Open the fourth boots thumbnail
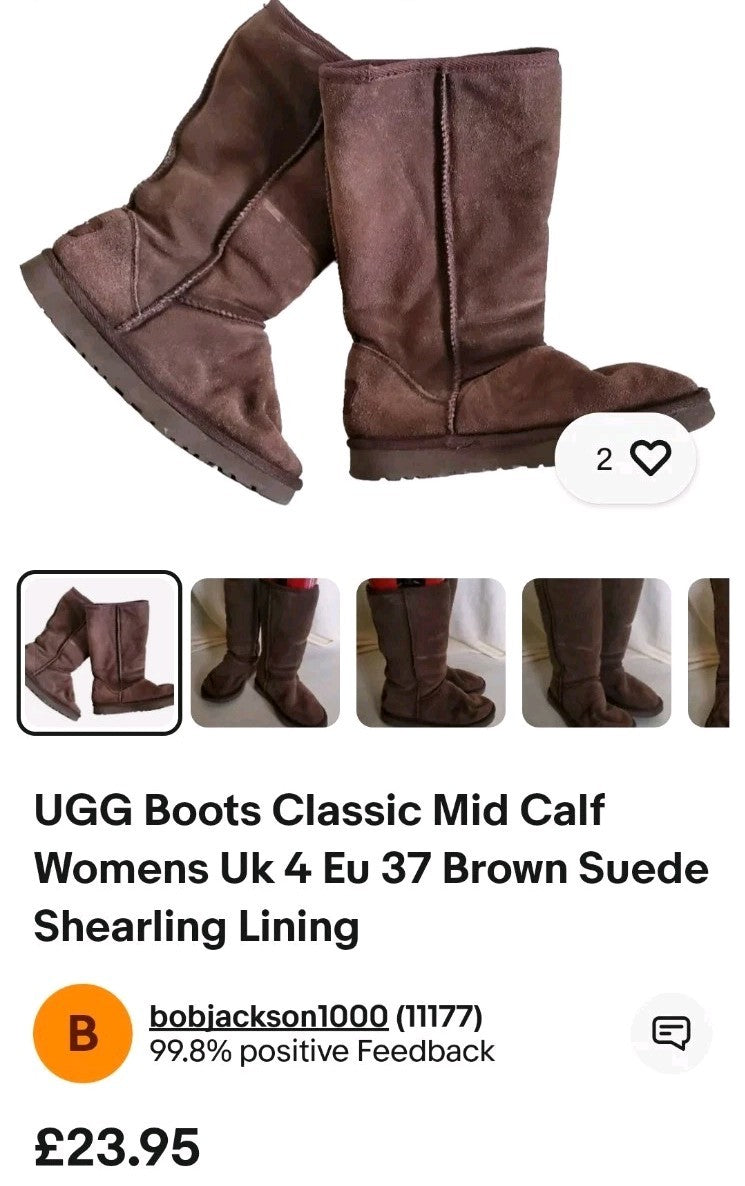This screenshot has height=1186, width=745. (596, 653)
